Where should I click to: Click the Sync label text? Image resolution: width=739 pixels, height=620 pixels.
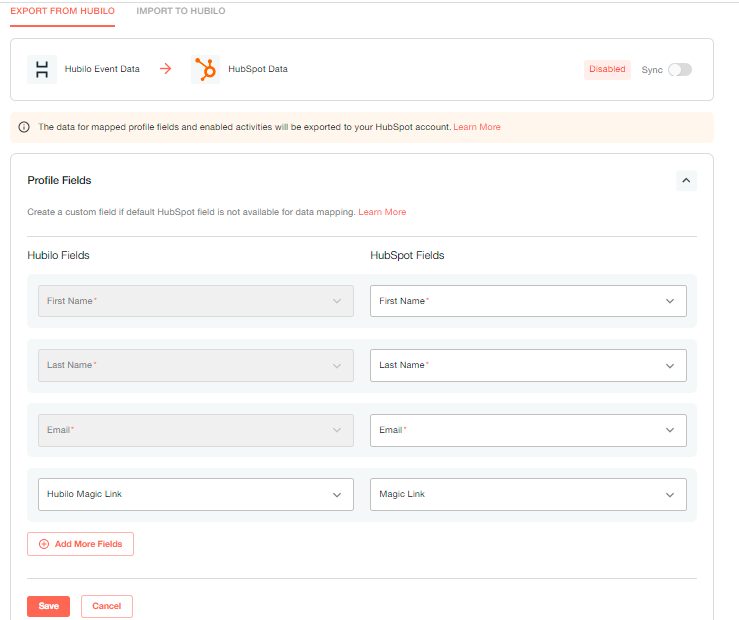652,70
